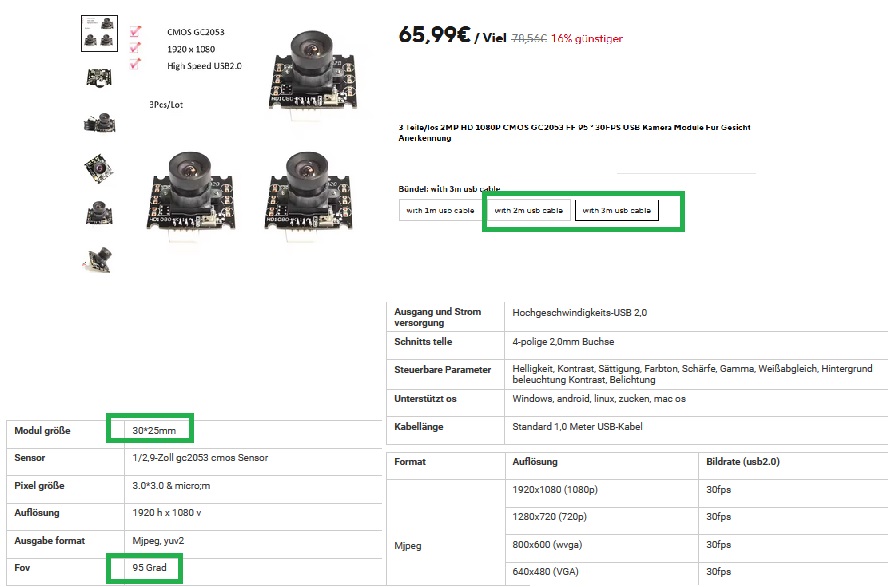The height and width of the screenshot is (587, 895).
Task: Click '4-polige 2,0mm Buchse' value
Action: [563, 341]
